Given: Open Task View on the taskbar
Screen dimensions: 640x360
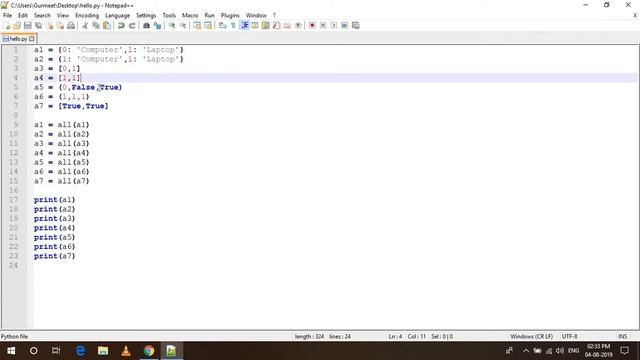Looking at the screenshot, I should 56,351.
